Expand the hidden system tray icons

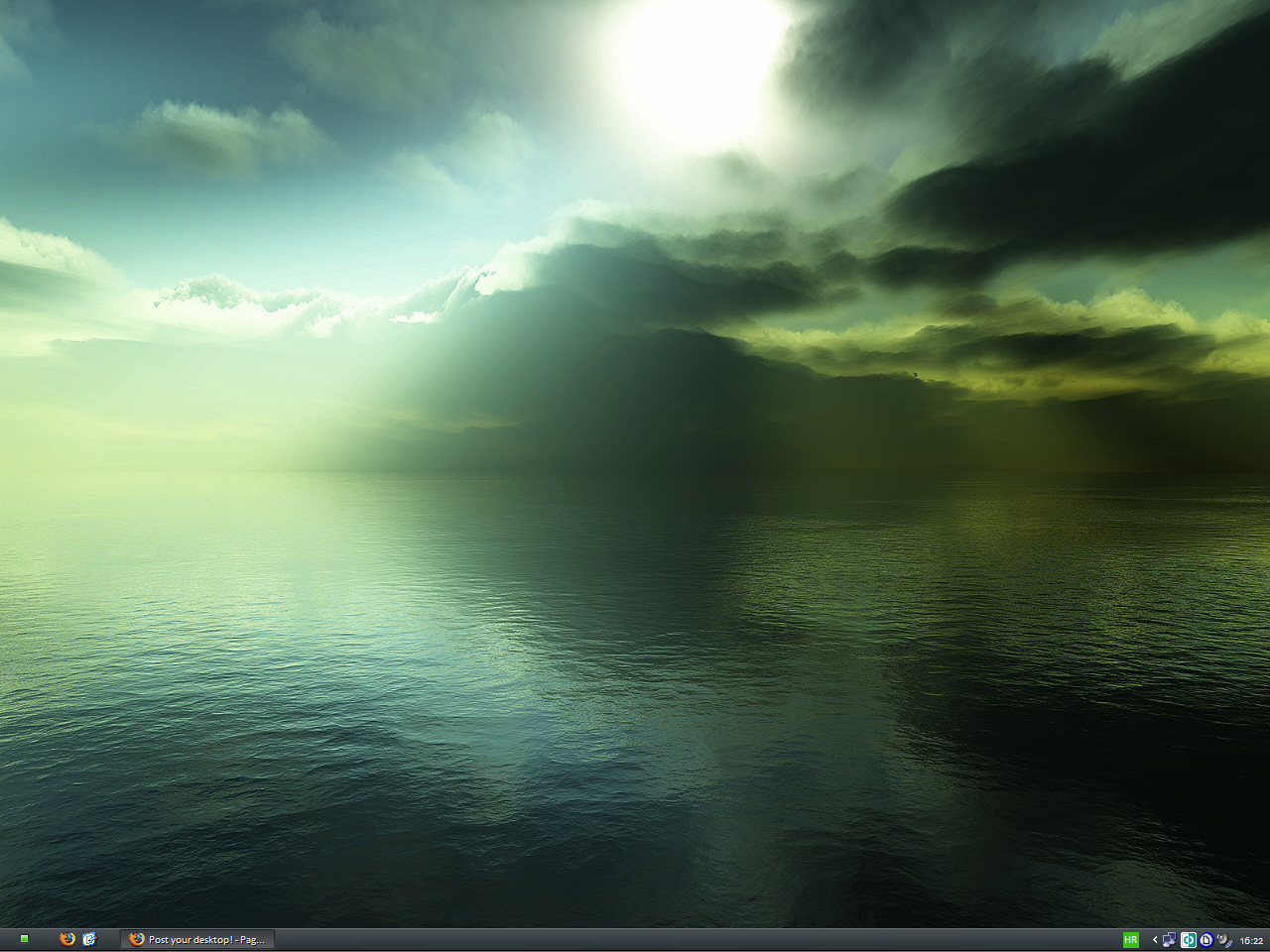click(x=1155, y=940)
